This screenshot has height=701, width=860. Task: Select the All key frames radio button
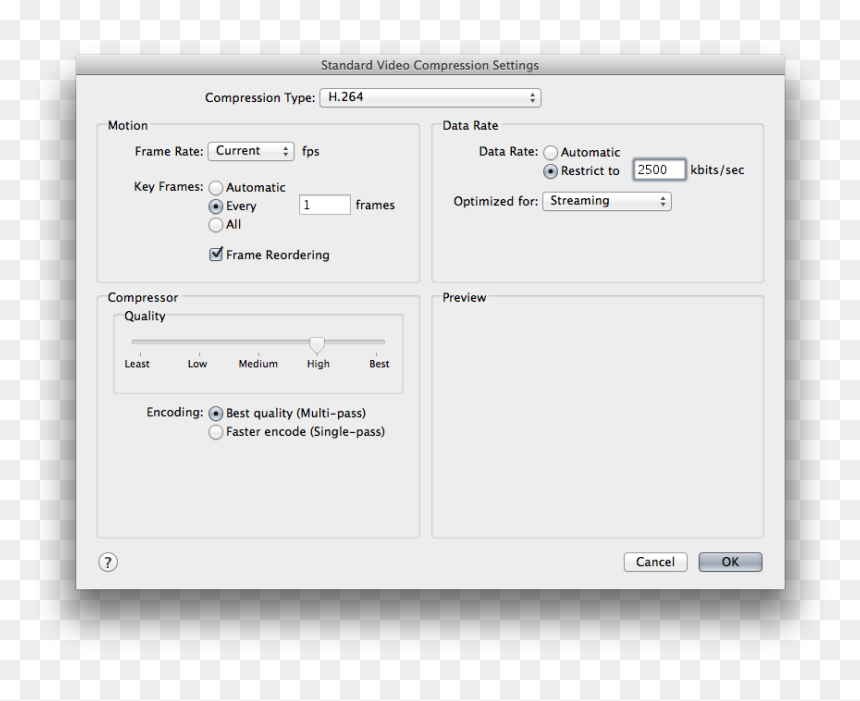(x=216, y=224)
